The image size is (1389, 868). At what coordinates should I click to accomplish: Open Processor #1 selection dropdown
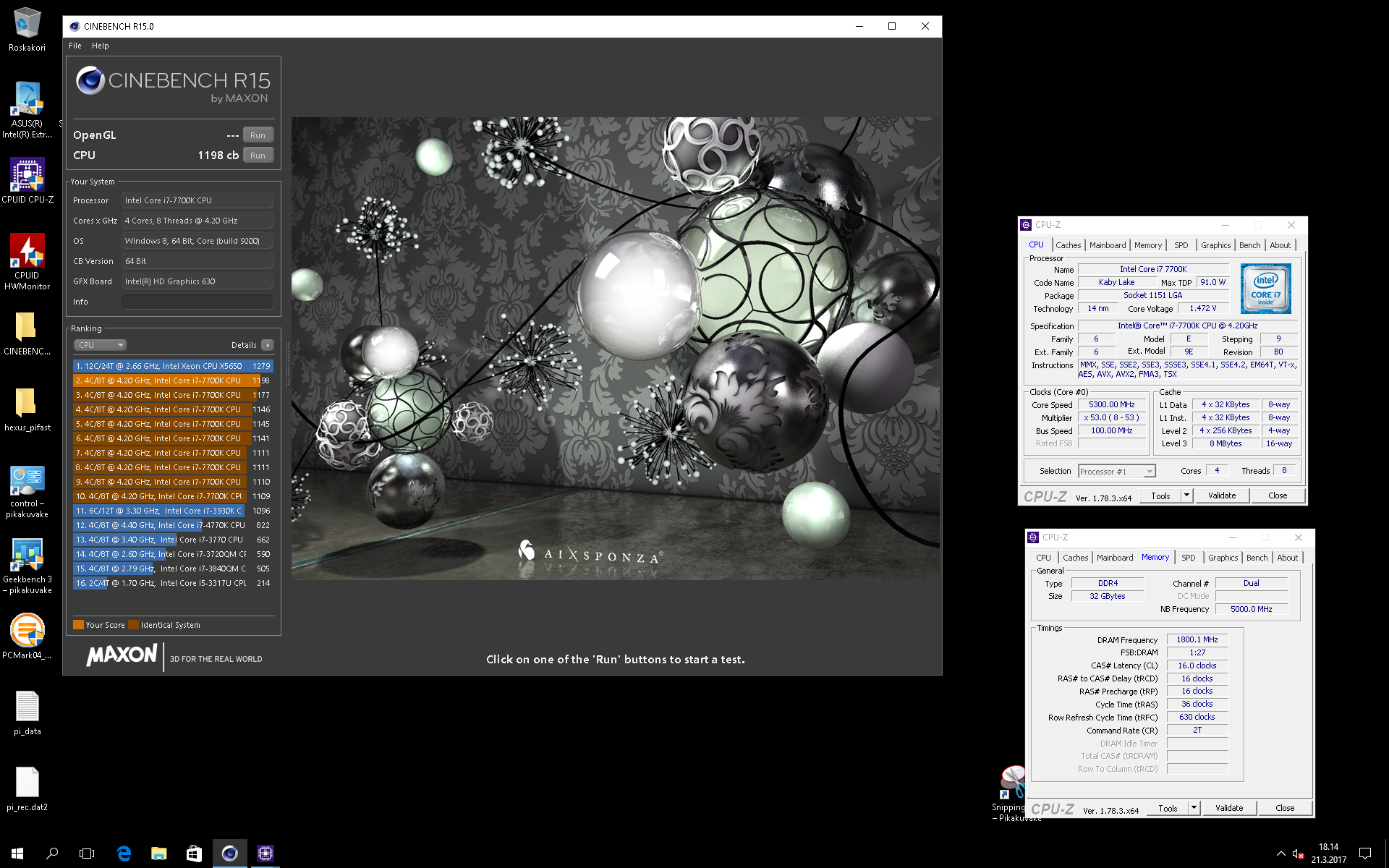pyautogui.click(x=1116, y=472)
